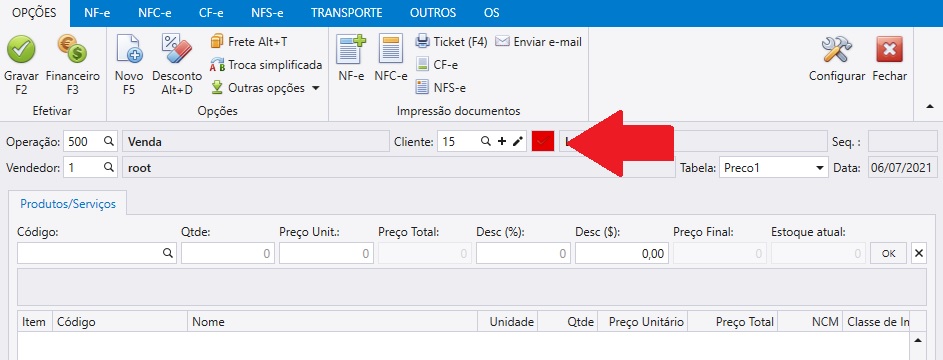Screen dimensions: 943x360
Task: Search seller with Vendedor magnifier icon
Action: click(x=108, y=167)
